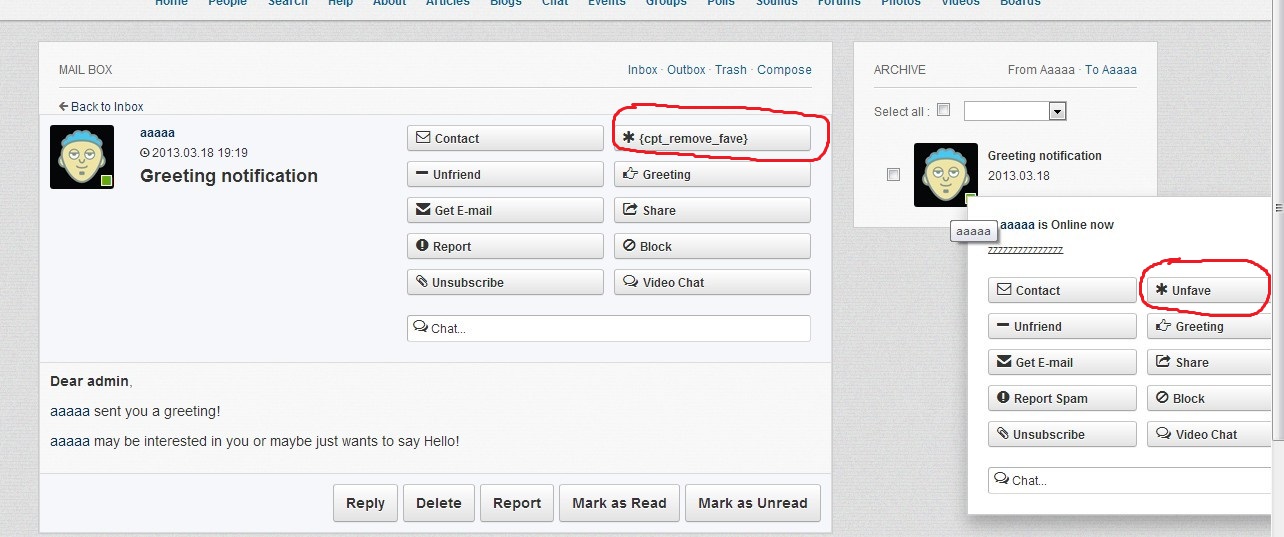Click Video Chat in the profile popup

point(1209,434)
